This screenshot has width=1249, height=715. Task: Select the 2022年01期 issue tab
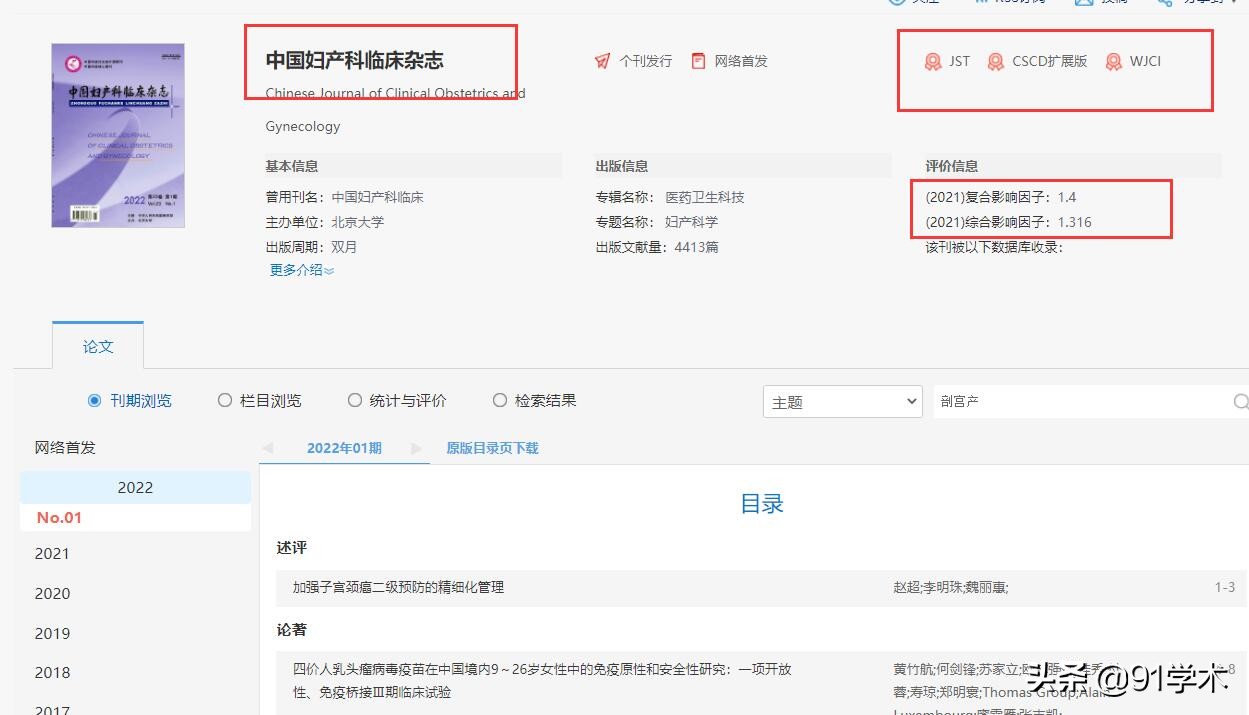344,448
